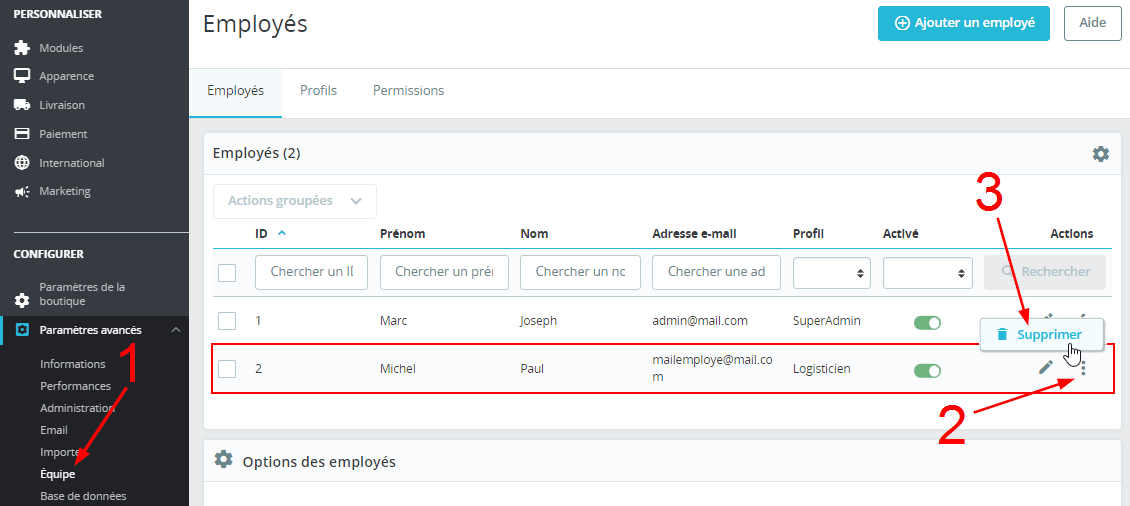This screenshot has width=1130, height=506.
Task: Open the Profil filter dropdown
Action: point(832,272)
